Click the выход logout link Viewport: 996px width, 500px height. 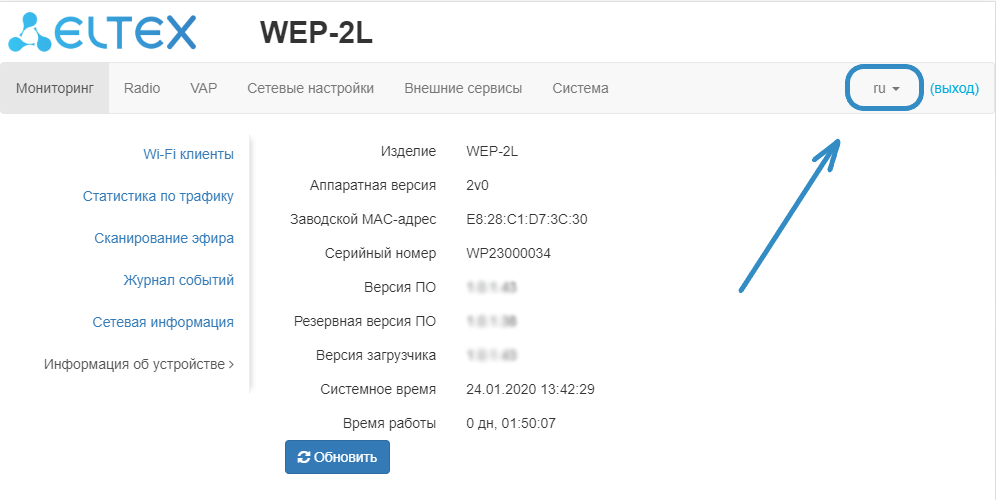[x=954, y=88]
